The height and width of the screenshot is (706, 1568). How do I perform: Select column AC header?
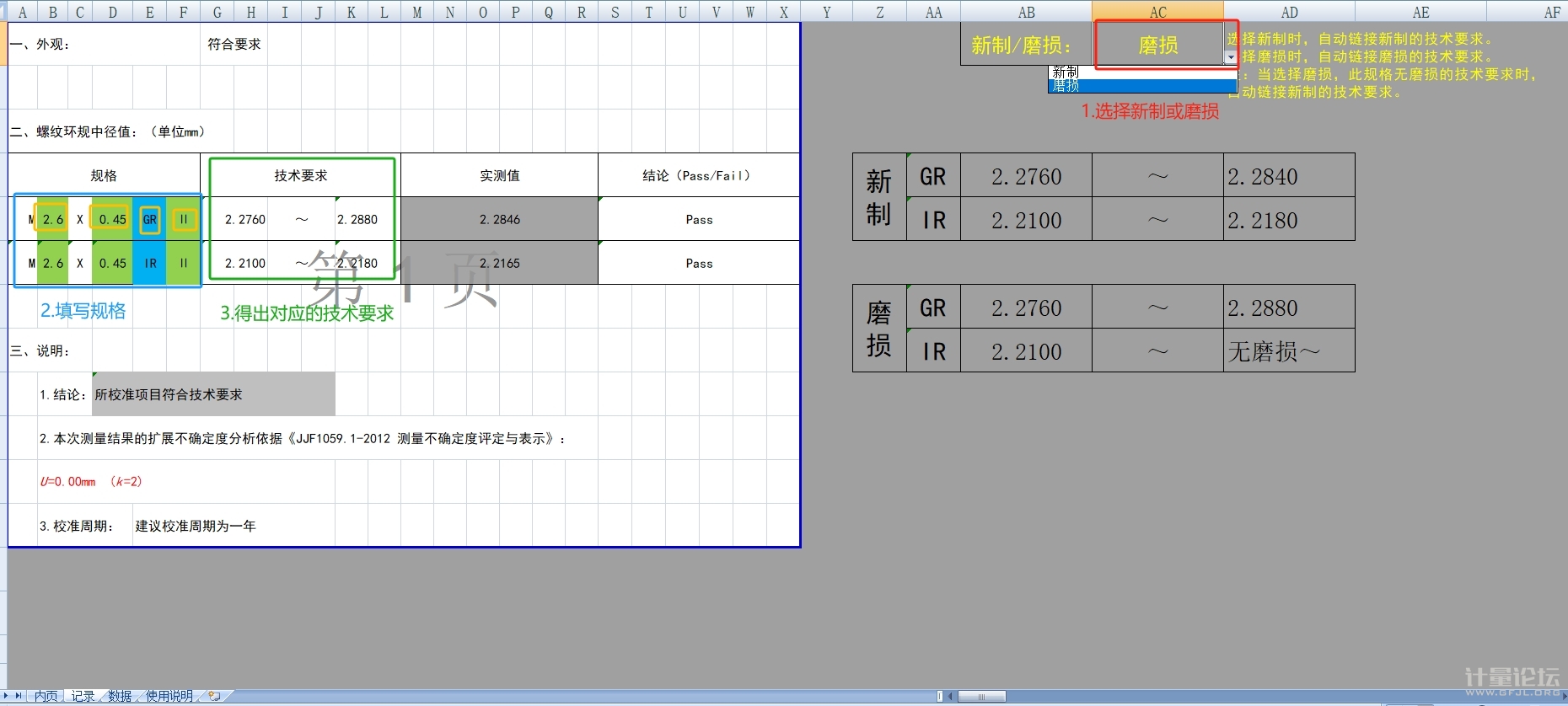tap(1157, 12)
